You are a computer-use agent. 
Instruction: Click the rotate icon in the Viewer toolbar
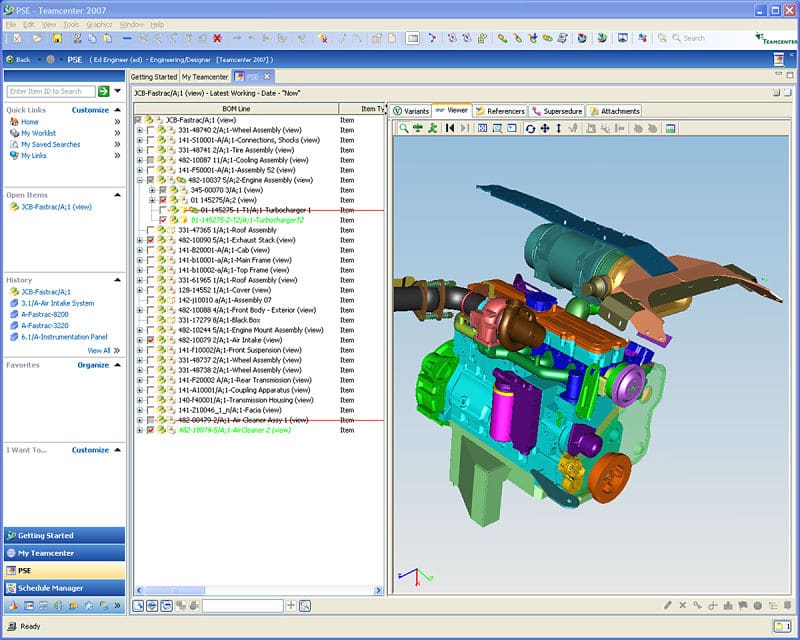(x=530, y=127)
